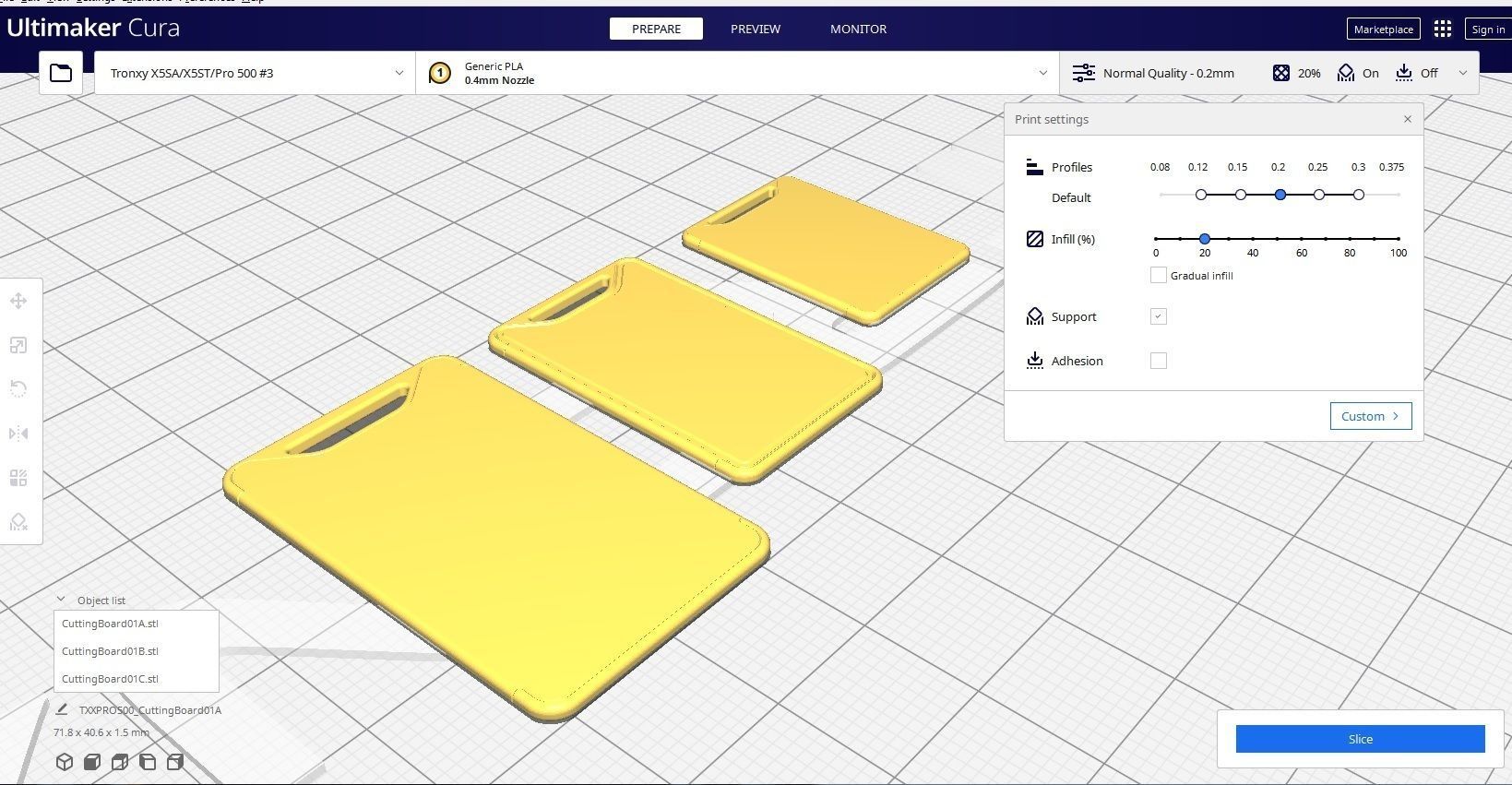Click Normal Quality - 0.2mm label
1512x785 pixels.
1169,73
